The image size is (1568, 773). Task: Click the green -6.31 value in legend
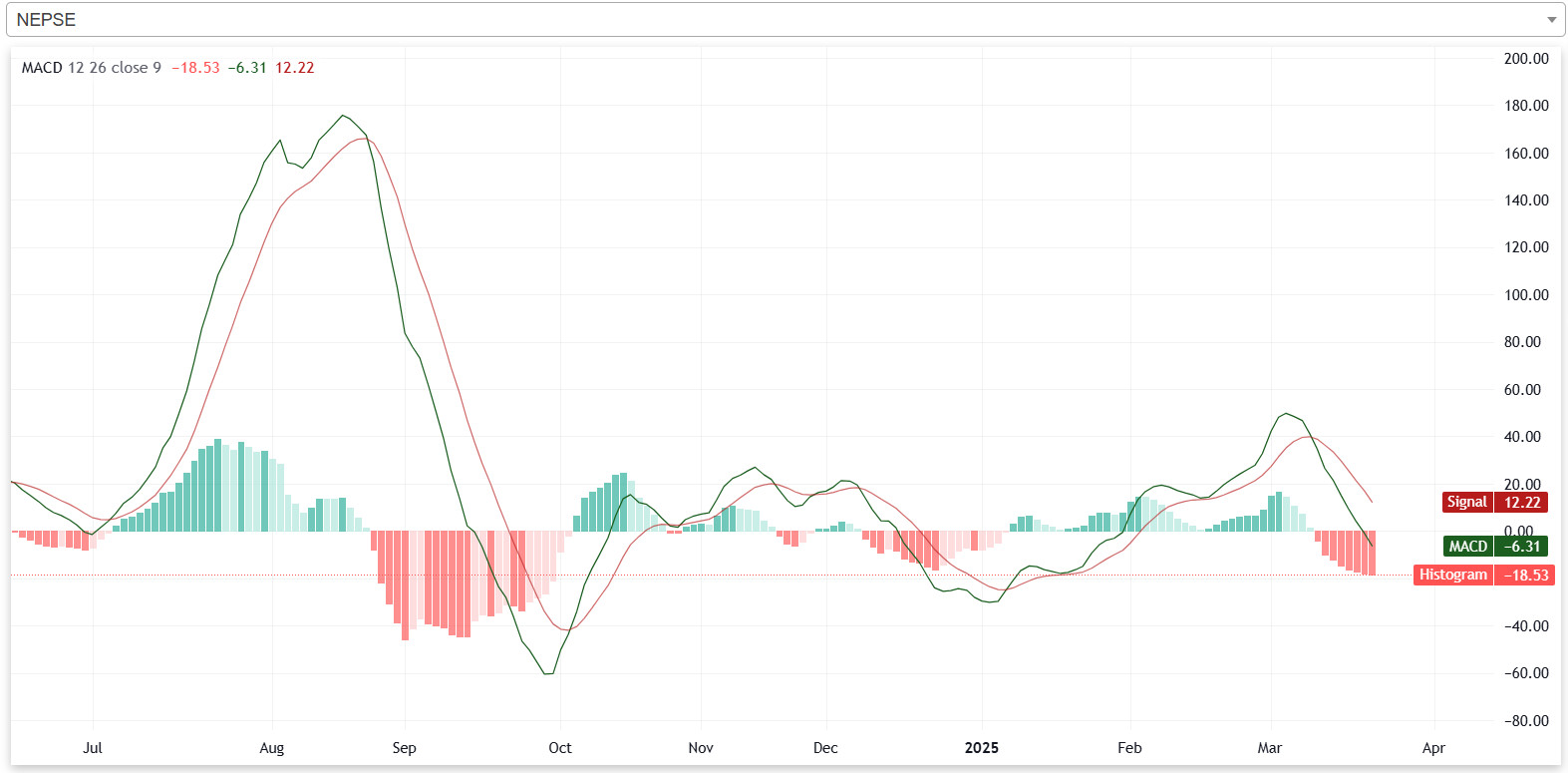(x=247, y=68)
